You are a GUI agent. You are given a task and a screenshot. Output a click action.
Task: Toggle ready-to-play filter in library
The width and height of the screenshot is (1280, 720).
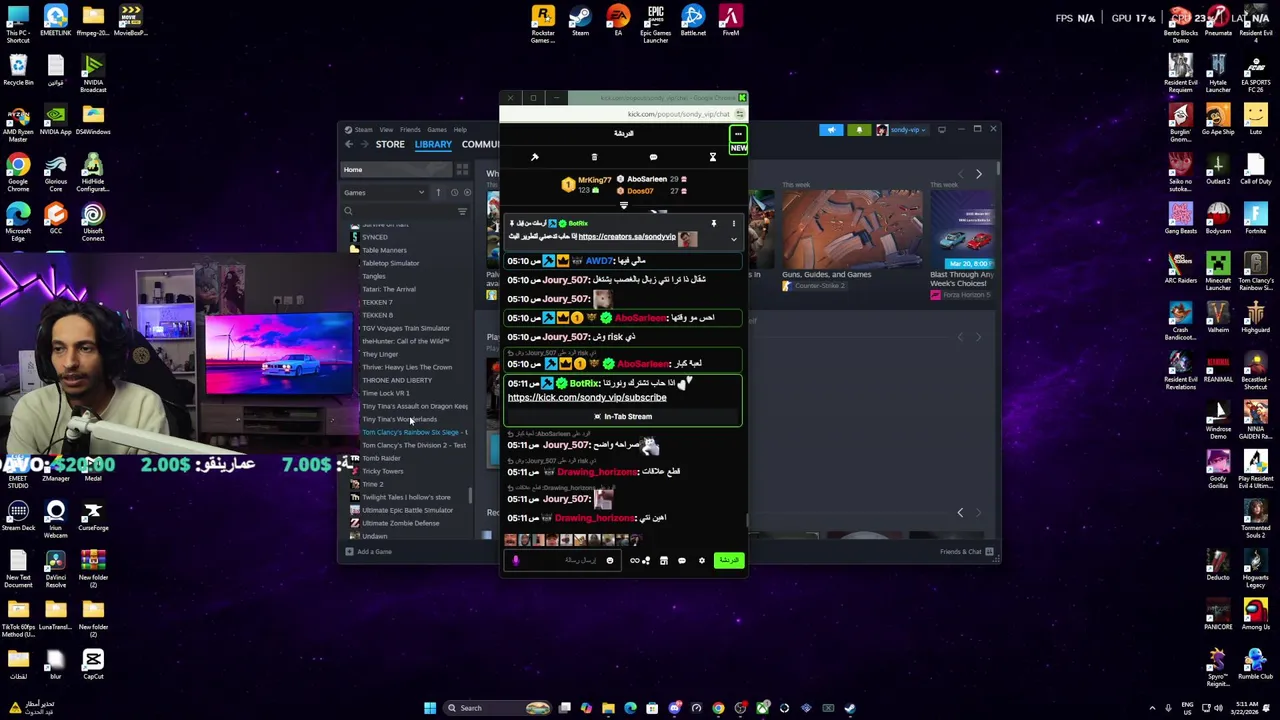click(x=467, y=193)
